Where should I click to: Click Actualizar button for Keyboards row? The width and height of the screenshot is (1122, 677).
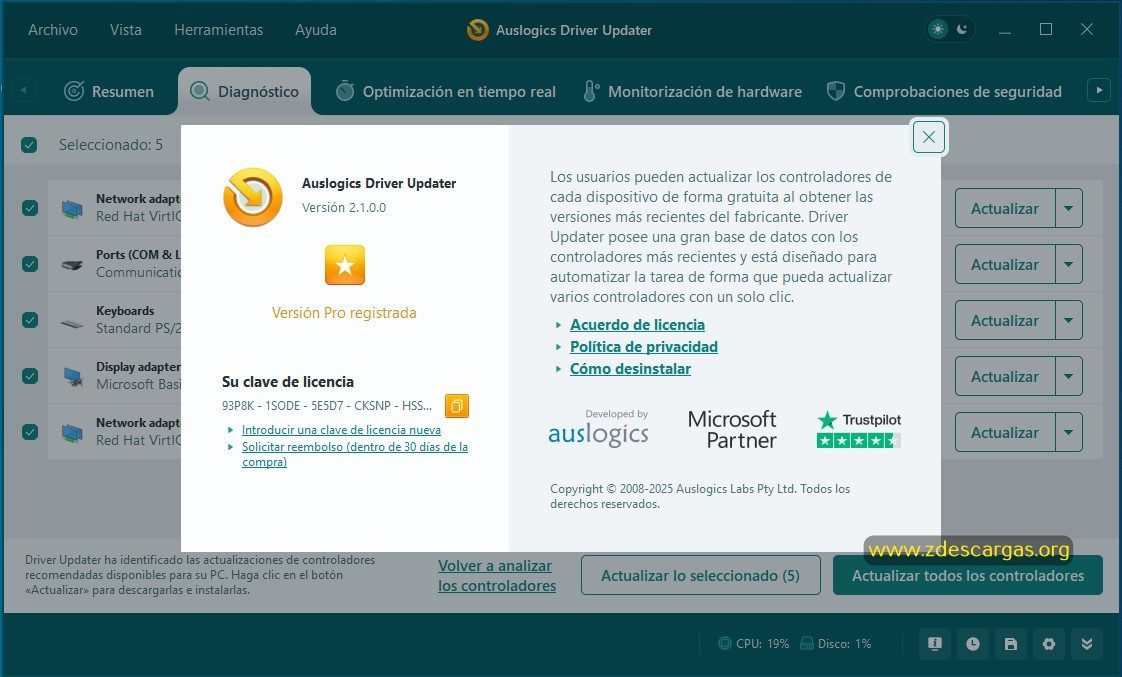tap(1005, 320)
